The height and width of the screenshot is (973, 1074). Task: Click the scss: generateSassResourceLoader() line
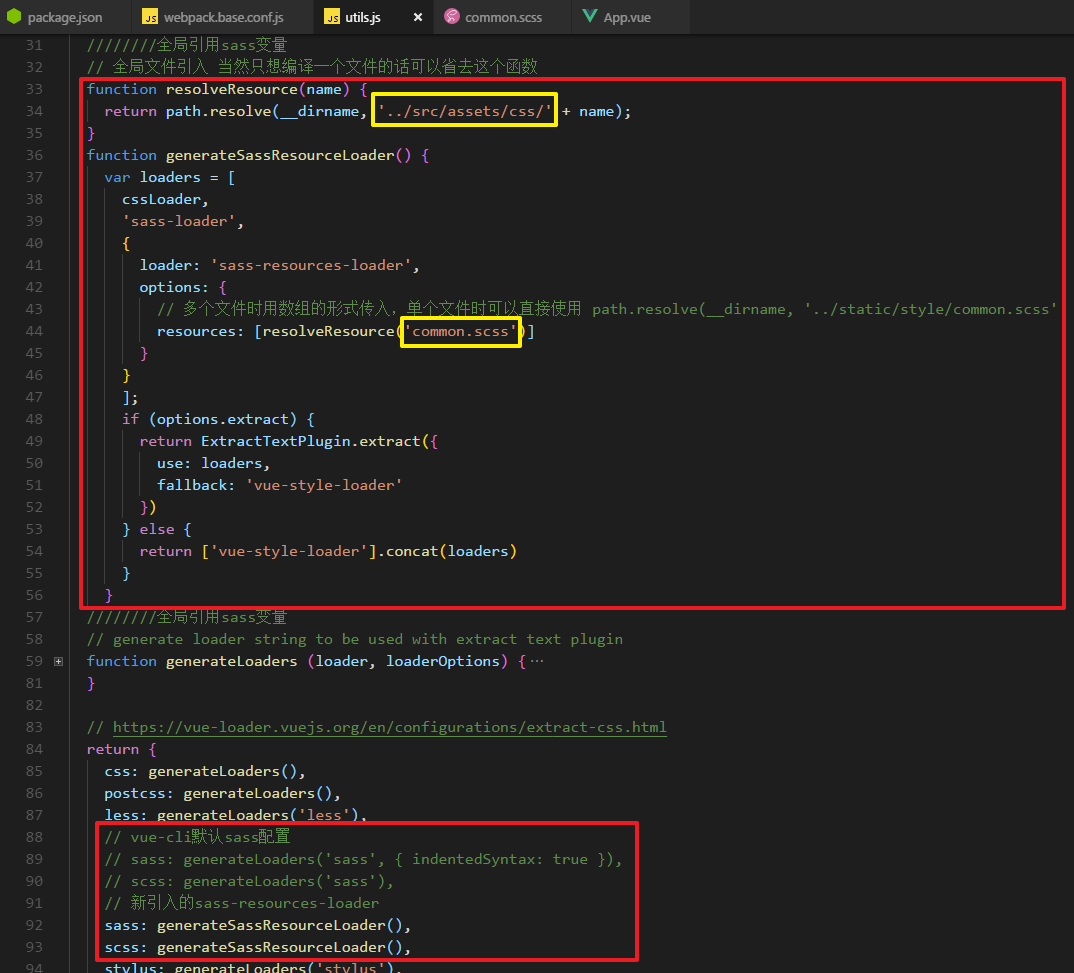258,947
